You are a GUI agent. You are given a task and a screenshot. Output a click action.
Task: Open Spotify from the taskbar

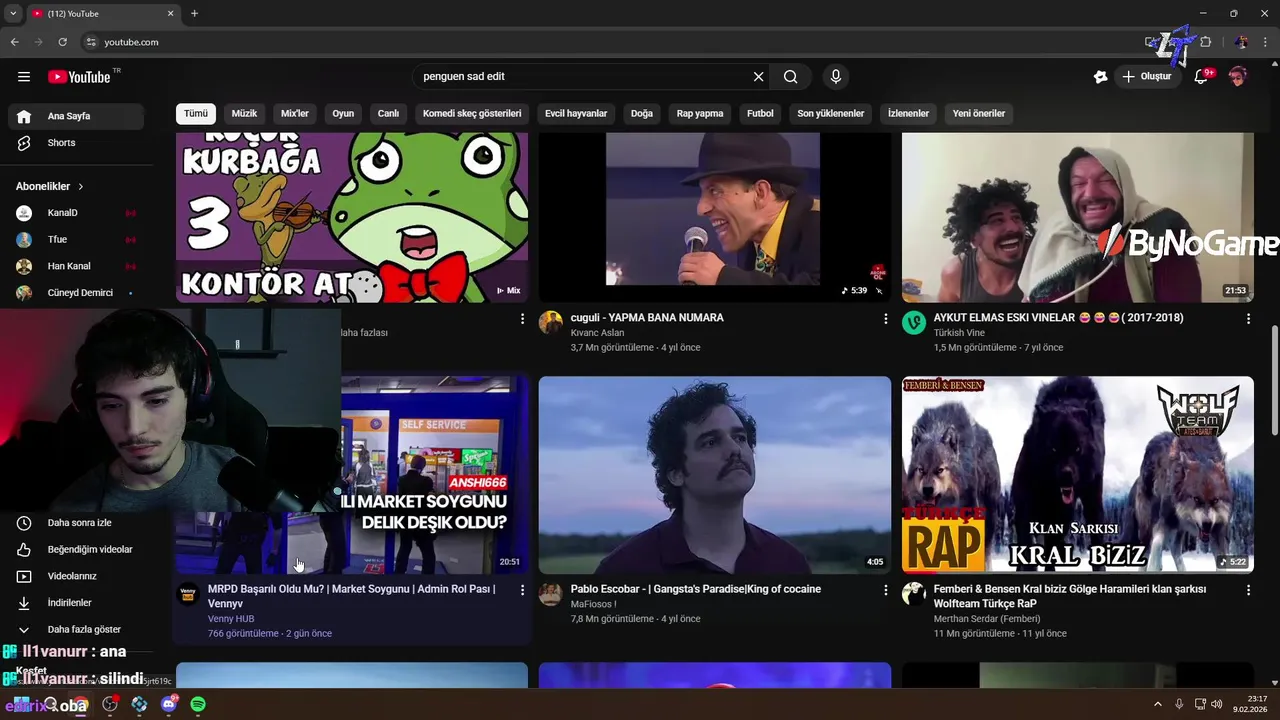(198, 704)
